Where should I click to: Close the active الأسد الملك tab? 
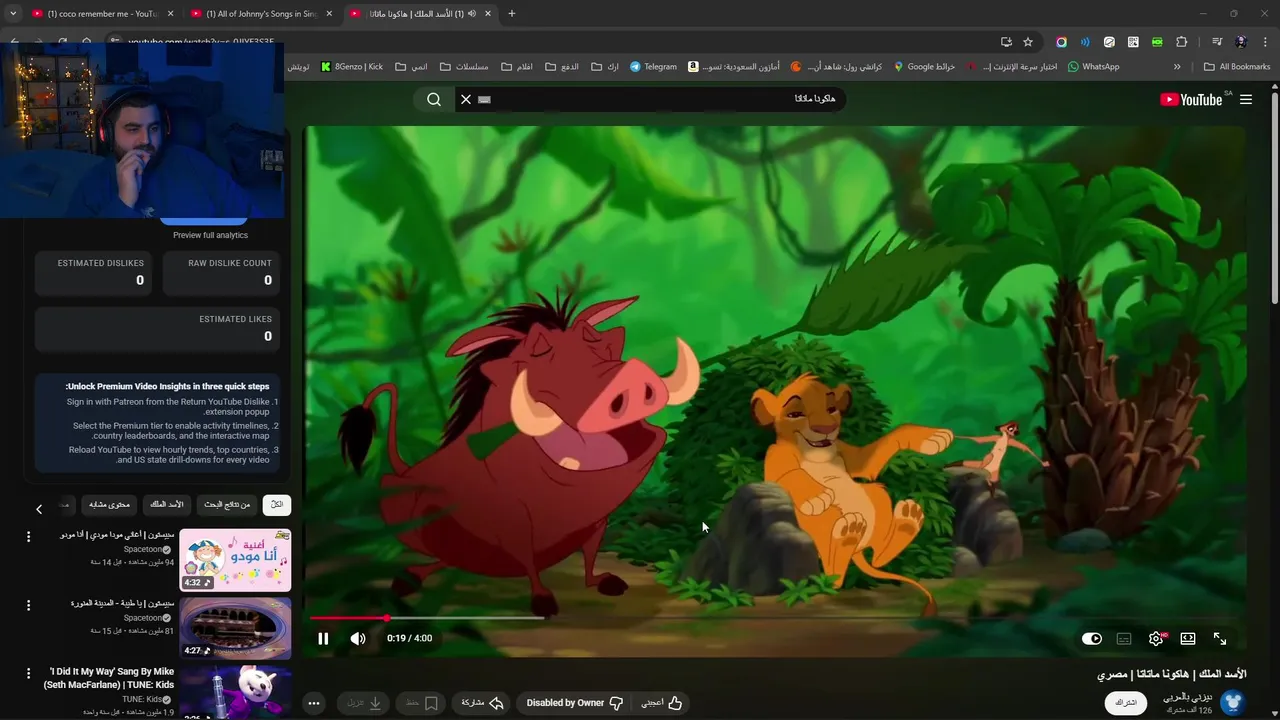486,14
